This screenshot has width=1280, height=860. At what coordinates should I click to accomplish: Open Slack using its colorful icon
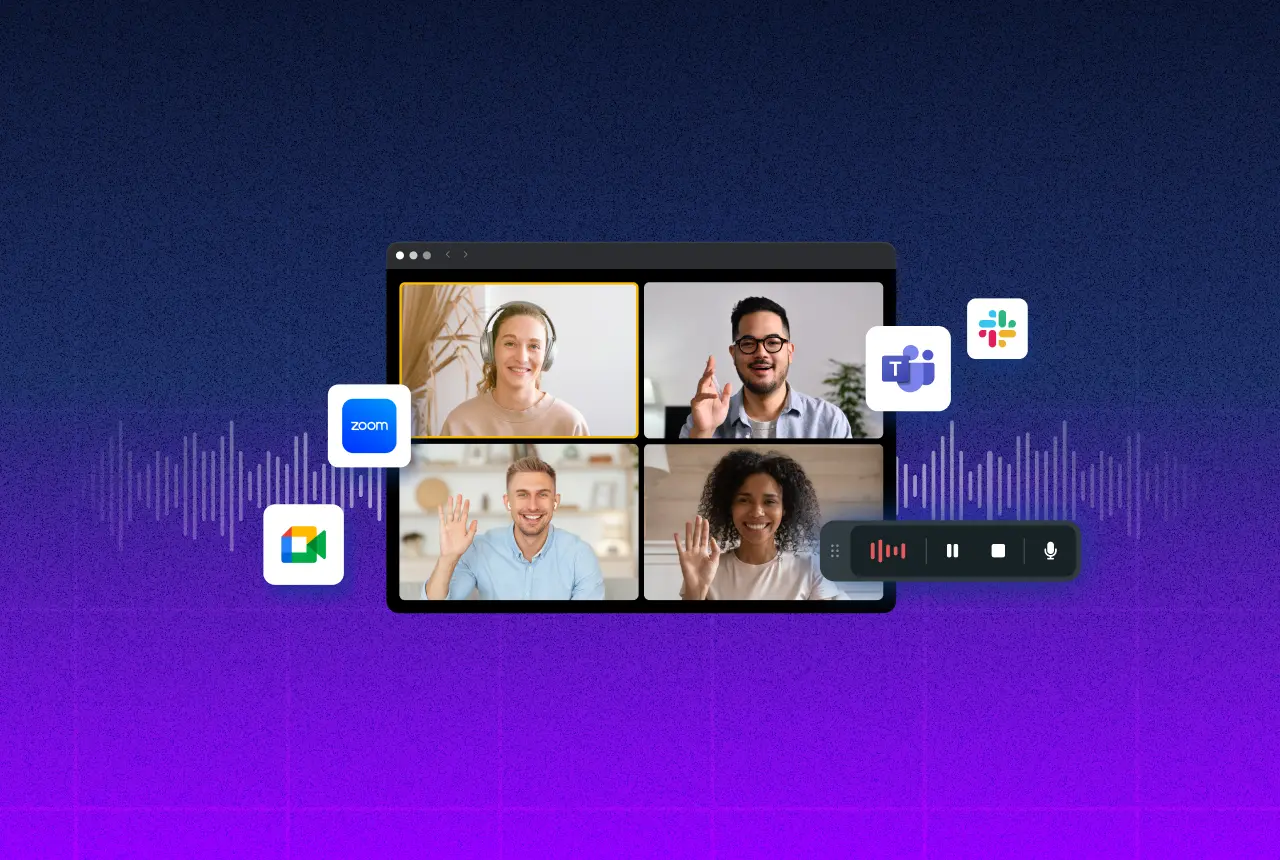point(996,328)
